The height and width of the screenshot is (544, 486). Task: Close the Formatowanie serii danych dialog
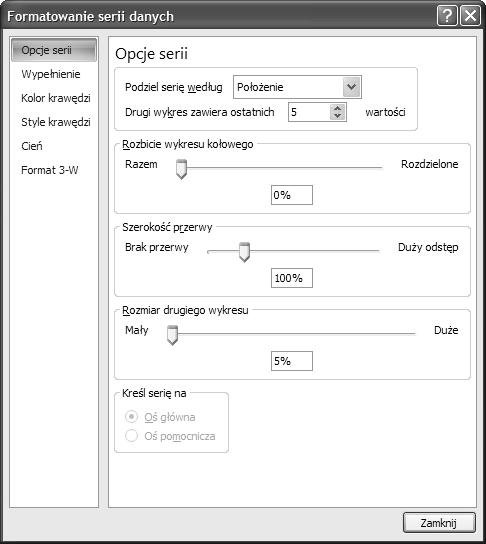pos(470,16)
